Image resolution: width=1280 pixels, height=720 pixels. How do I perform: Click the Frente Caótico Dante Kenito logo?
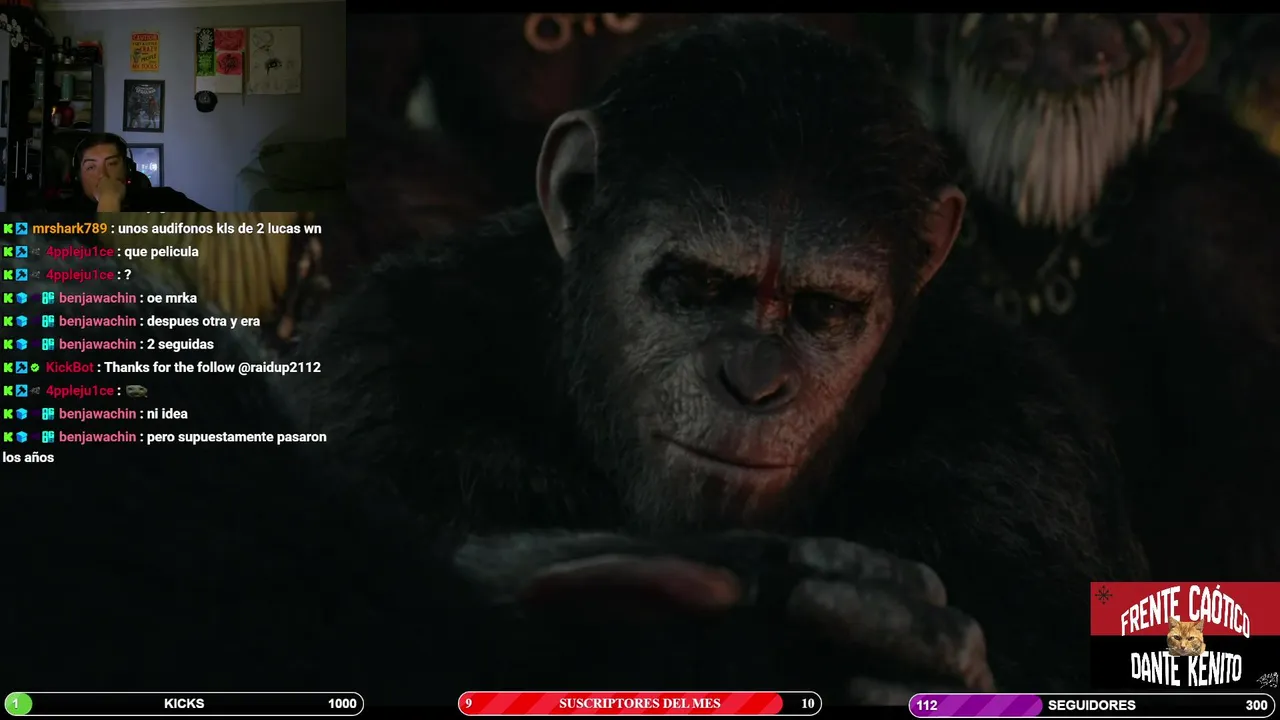click(1185, 636)
